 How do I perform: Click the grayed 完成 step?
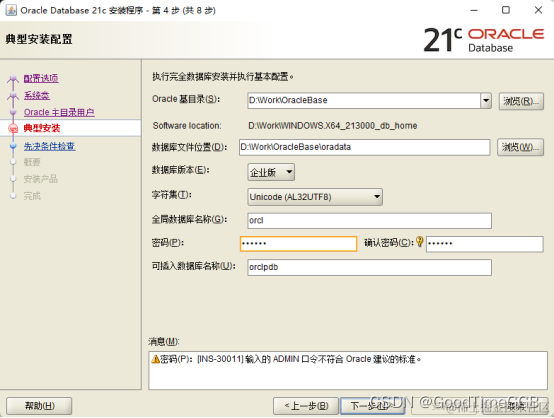tap(32, 196)
